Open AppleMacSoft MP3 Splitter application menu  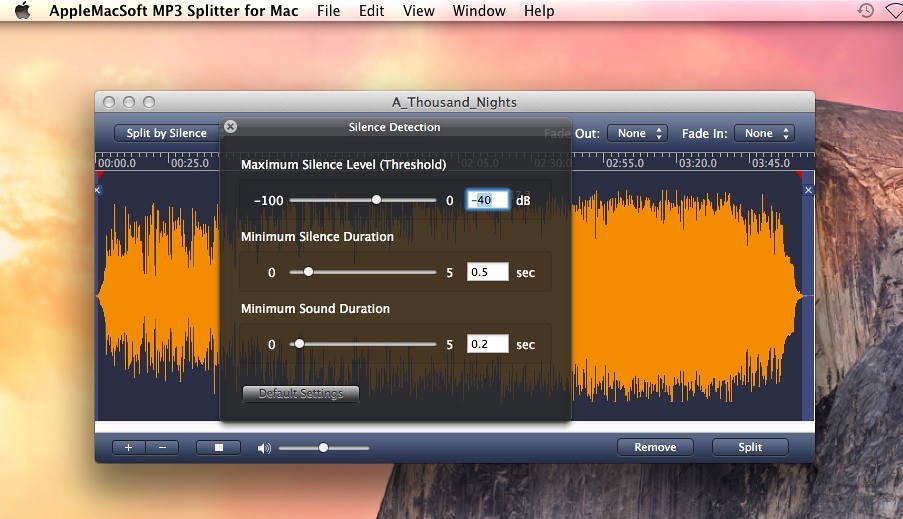point(173,10)
